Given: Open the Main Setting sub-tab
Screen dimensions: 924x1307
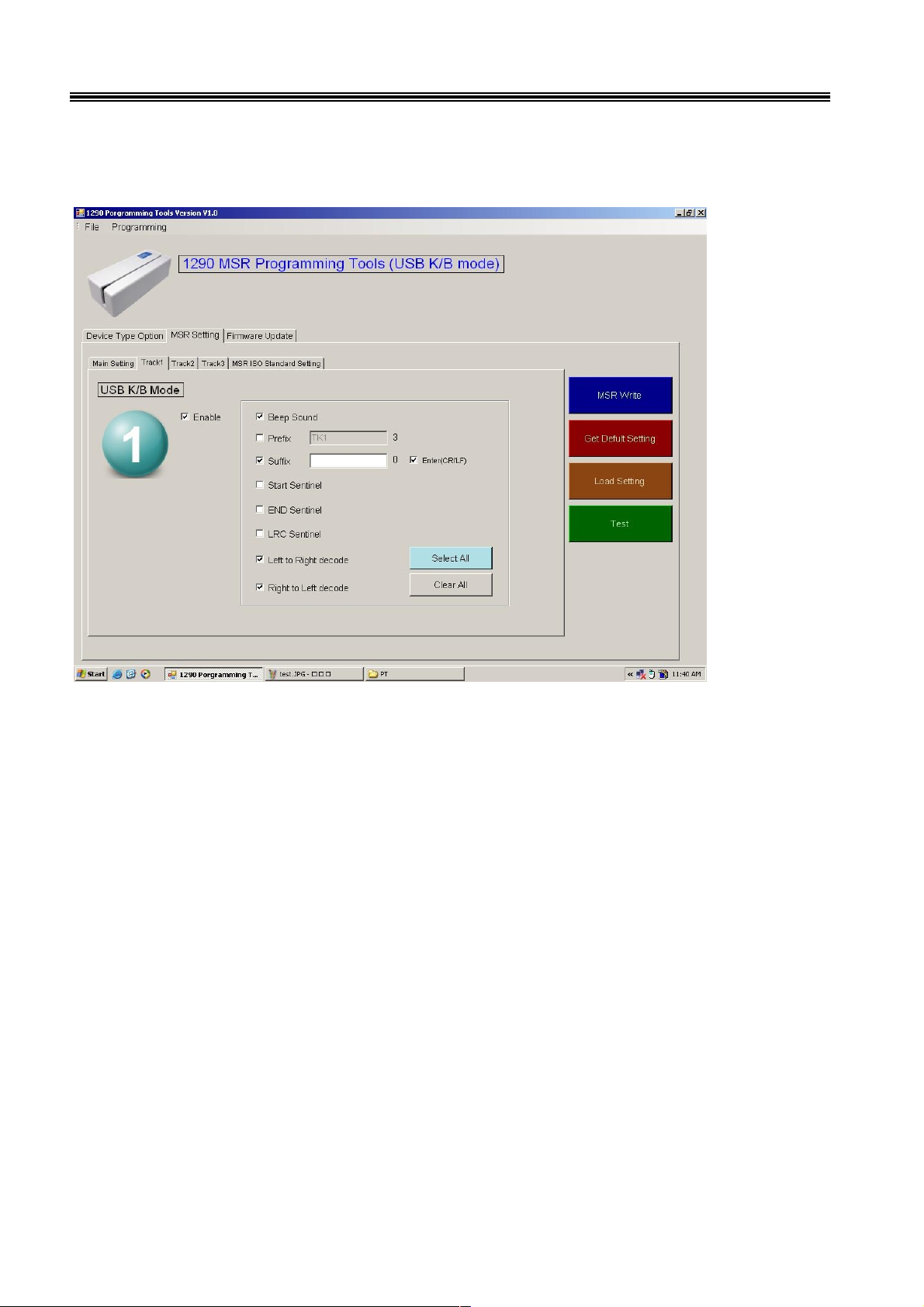Looking at the screenshot, I should coord(113,363).
